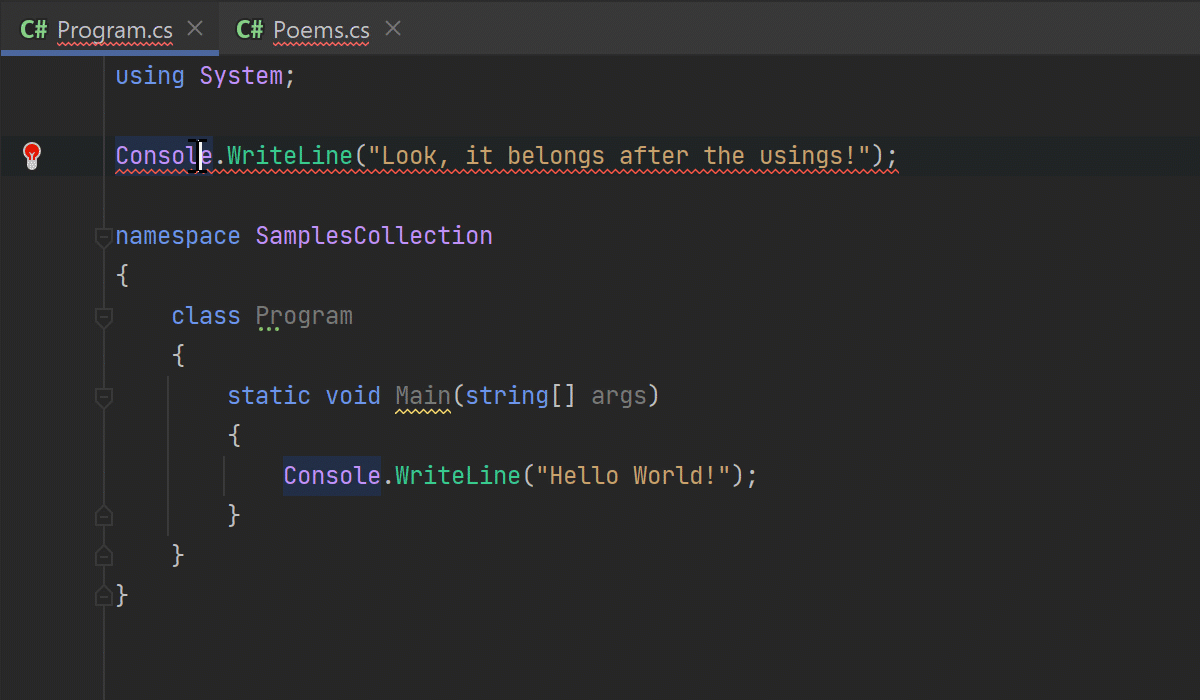Screen dimensions: 1200x700
Task: Switch to the Poems.cs tab
Action: (x=321, y=30)
